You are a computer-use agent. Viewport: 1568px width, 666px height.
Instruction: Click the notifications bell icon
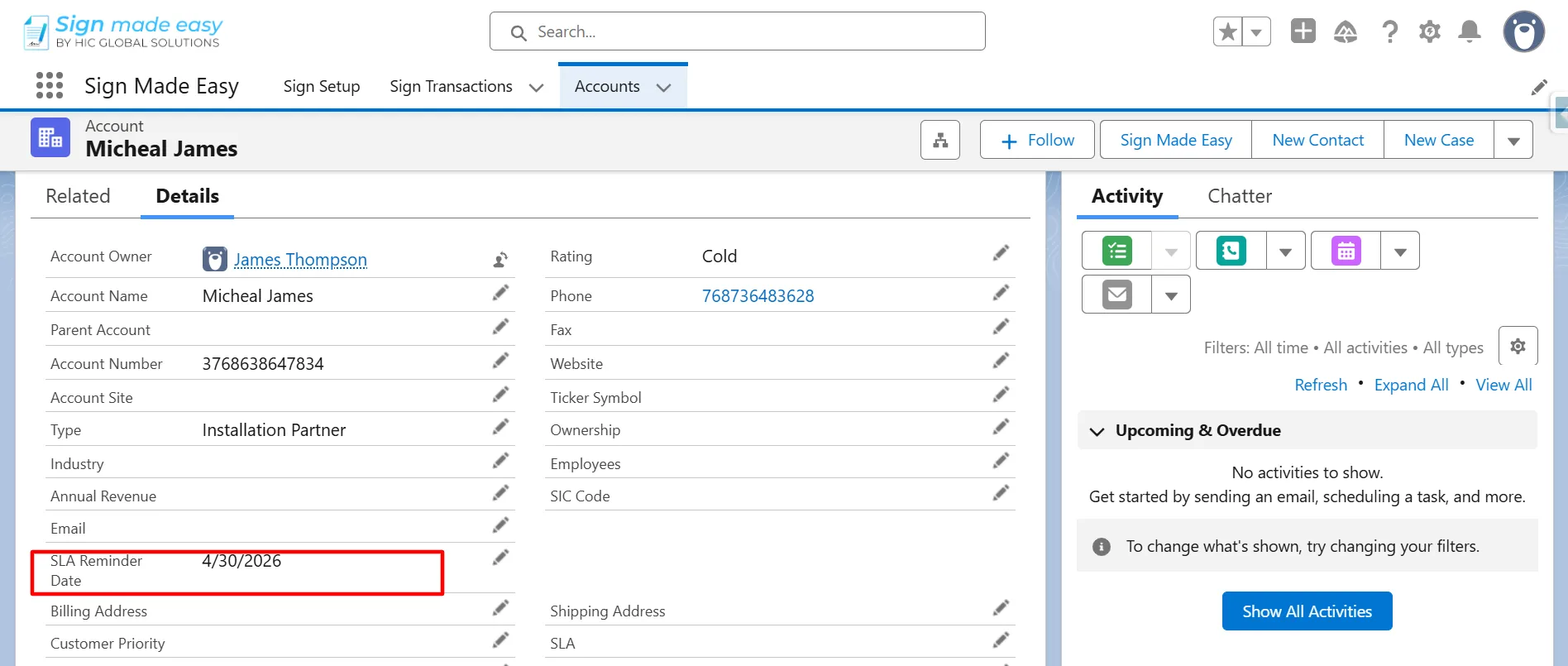click(x=1470, y=31)
